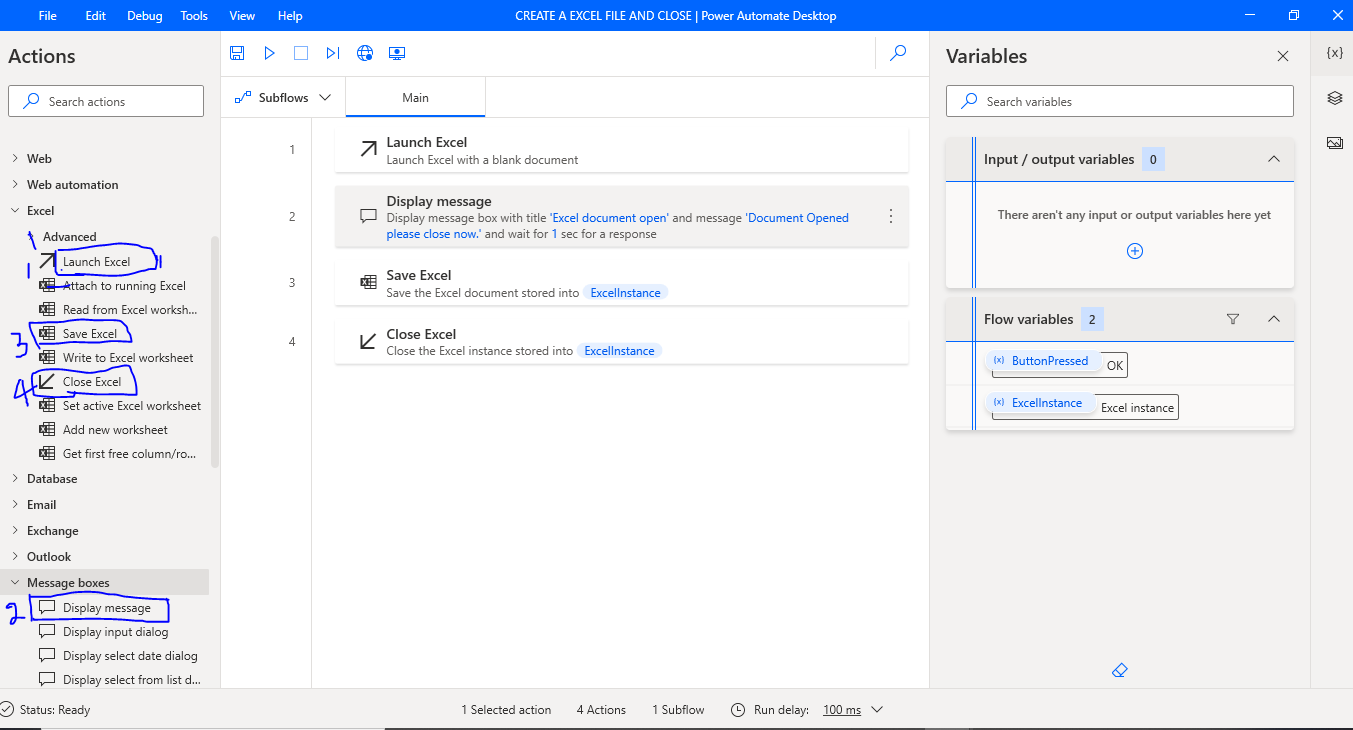Select the Close Excel action in Actions pane
Image resolution: width=1353 pixels, height=730 pixels.
coord(92,382)
